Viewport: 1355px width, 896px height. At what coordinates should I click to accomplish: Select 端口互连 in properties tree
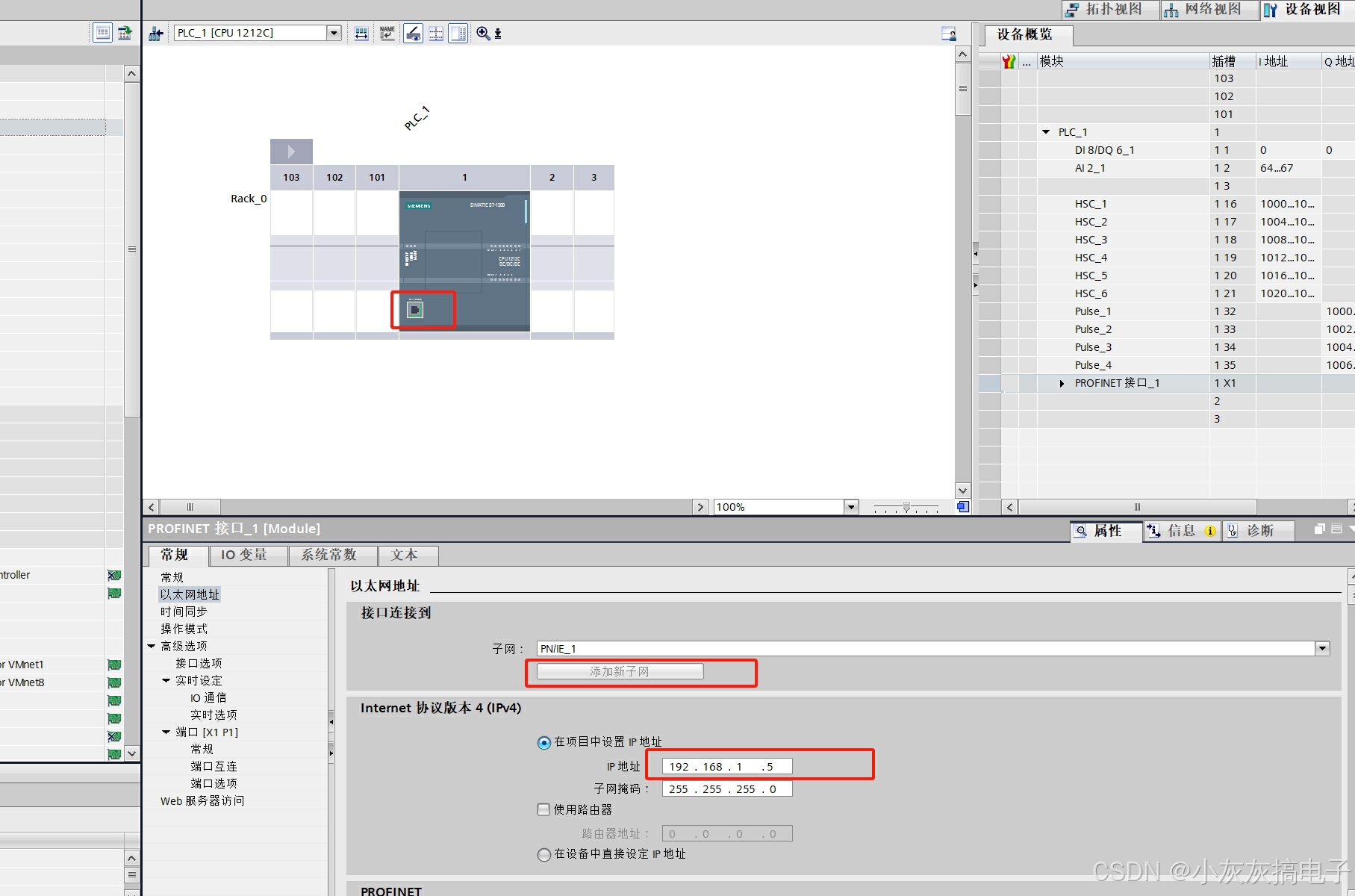tap(214, 767)
